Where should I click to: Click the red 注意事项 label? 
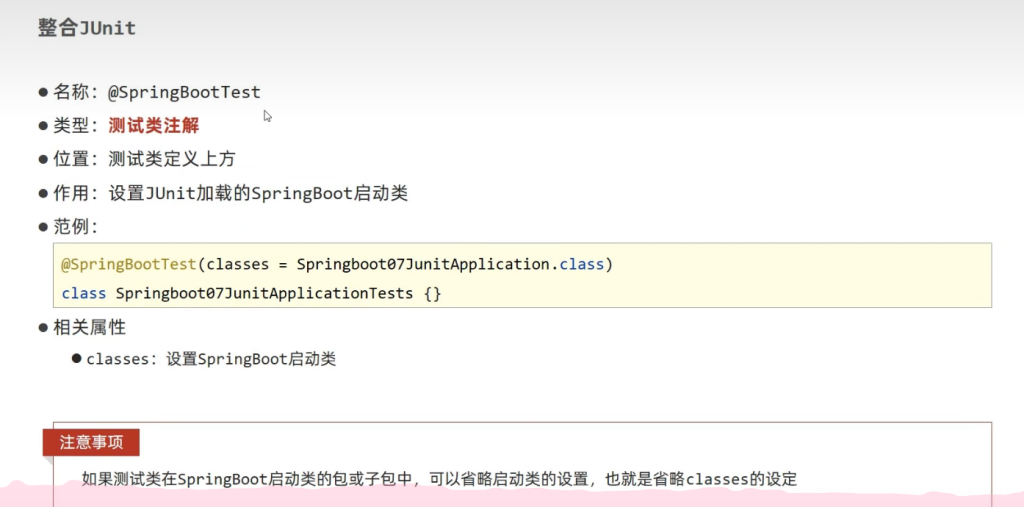click(x=90, y=443)
